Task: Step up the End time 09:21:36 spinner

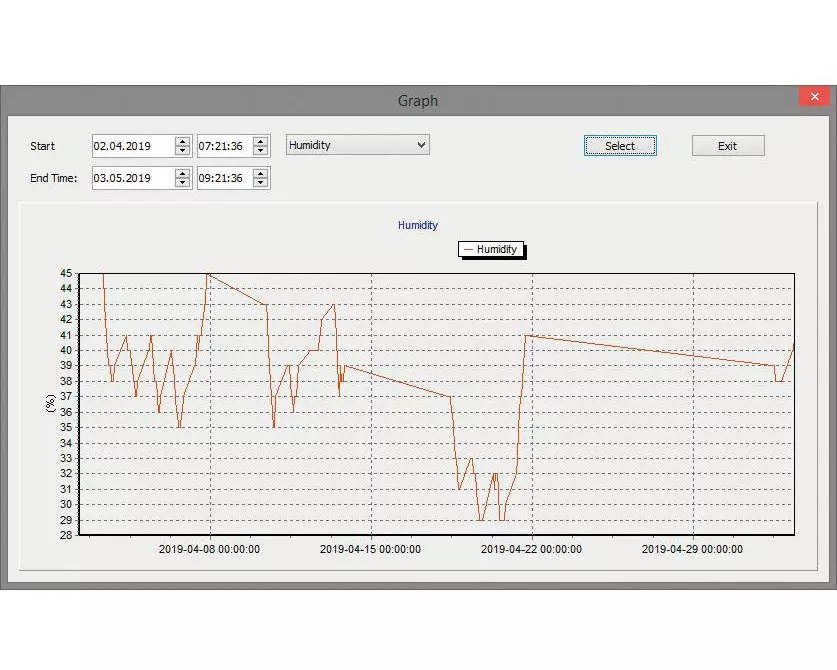Action: pos(261,173)
